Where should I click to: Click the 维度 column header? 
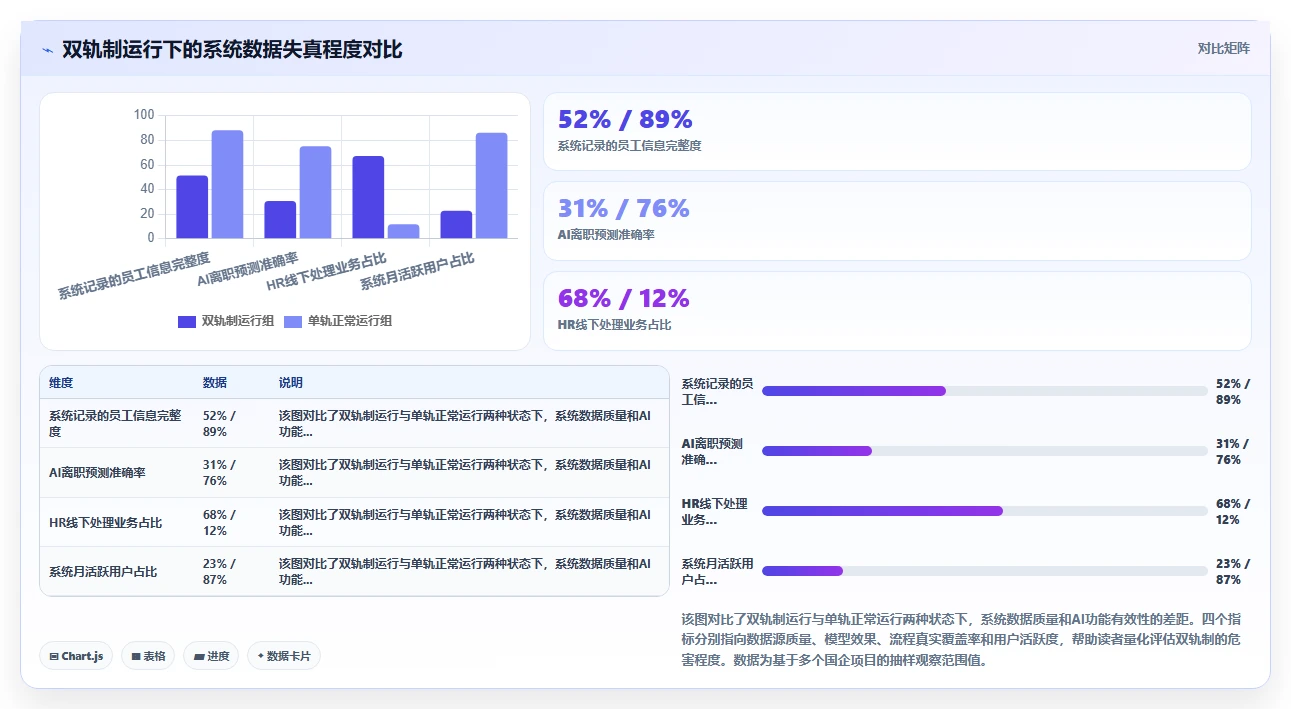(x=61, y=383)
